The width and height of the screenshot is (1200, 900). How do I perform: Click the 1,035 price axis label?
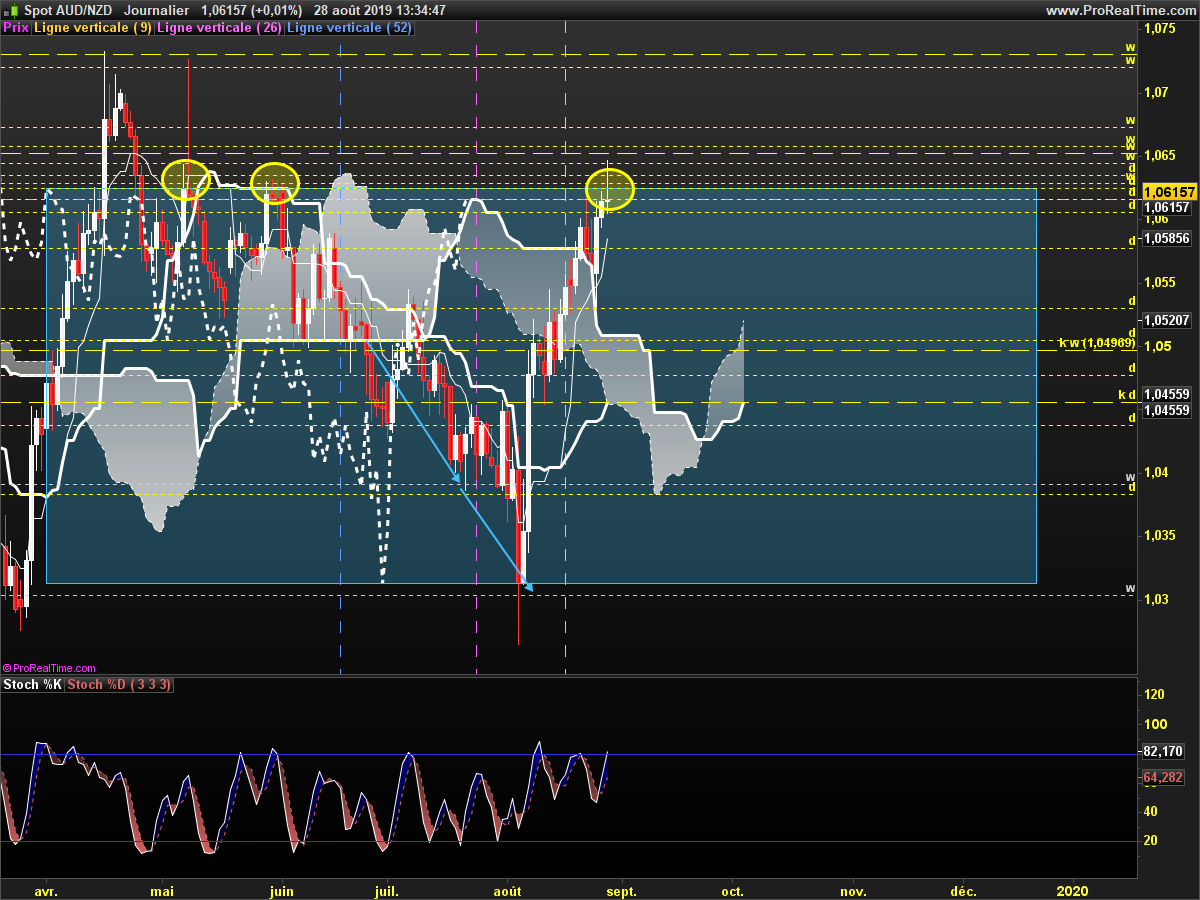point(1159,535)
